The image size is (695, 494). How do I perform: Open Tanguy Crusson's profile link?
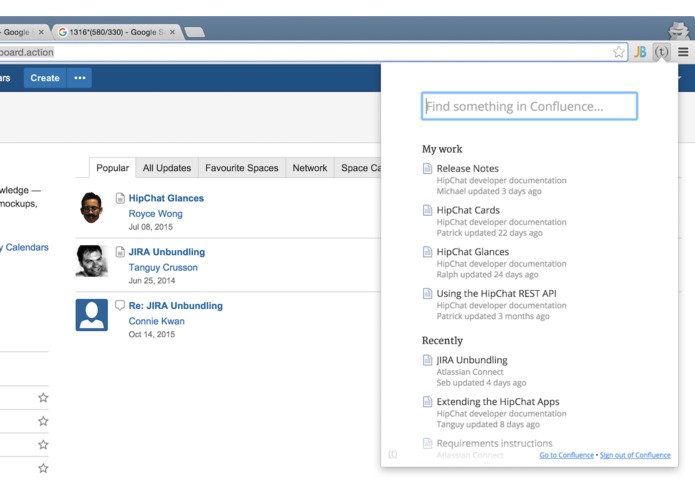163,267
